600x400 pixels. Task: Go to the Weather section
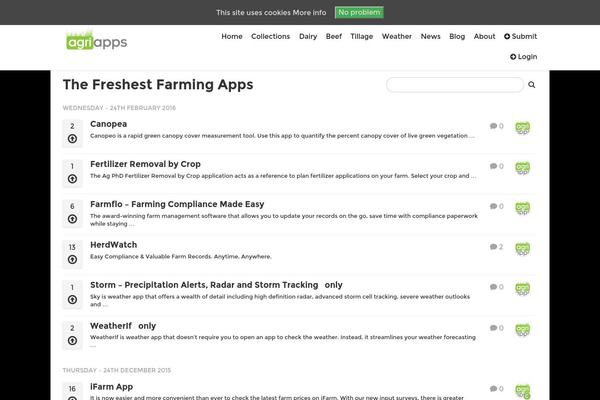(397, 36)
